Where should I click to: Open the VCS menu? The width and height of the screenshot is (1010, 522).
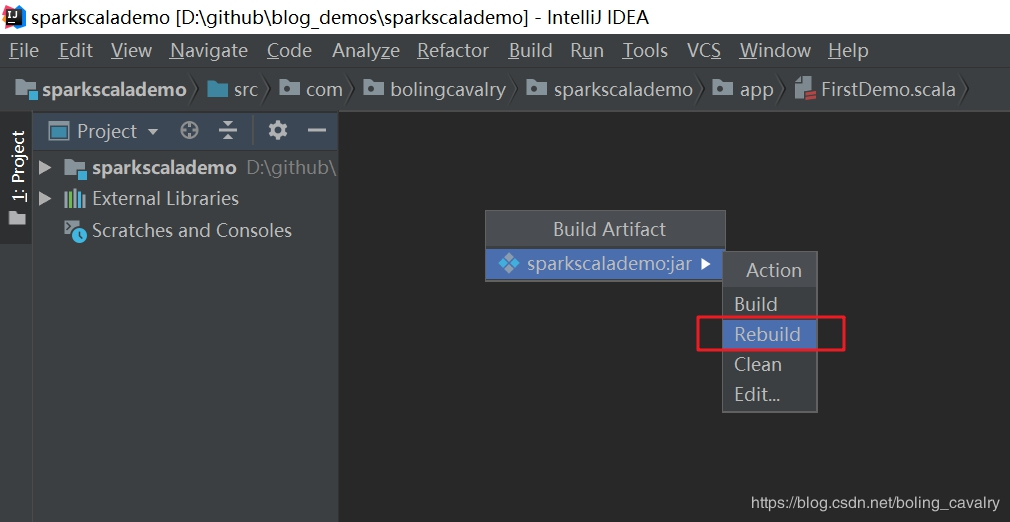point(703,50)
